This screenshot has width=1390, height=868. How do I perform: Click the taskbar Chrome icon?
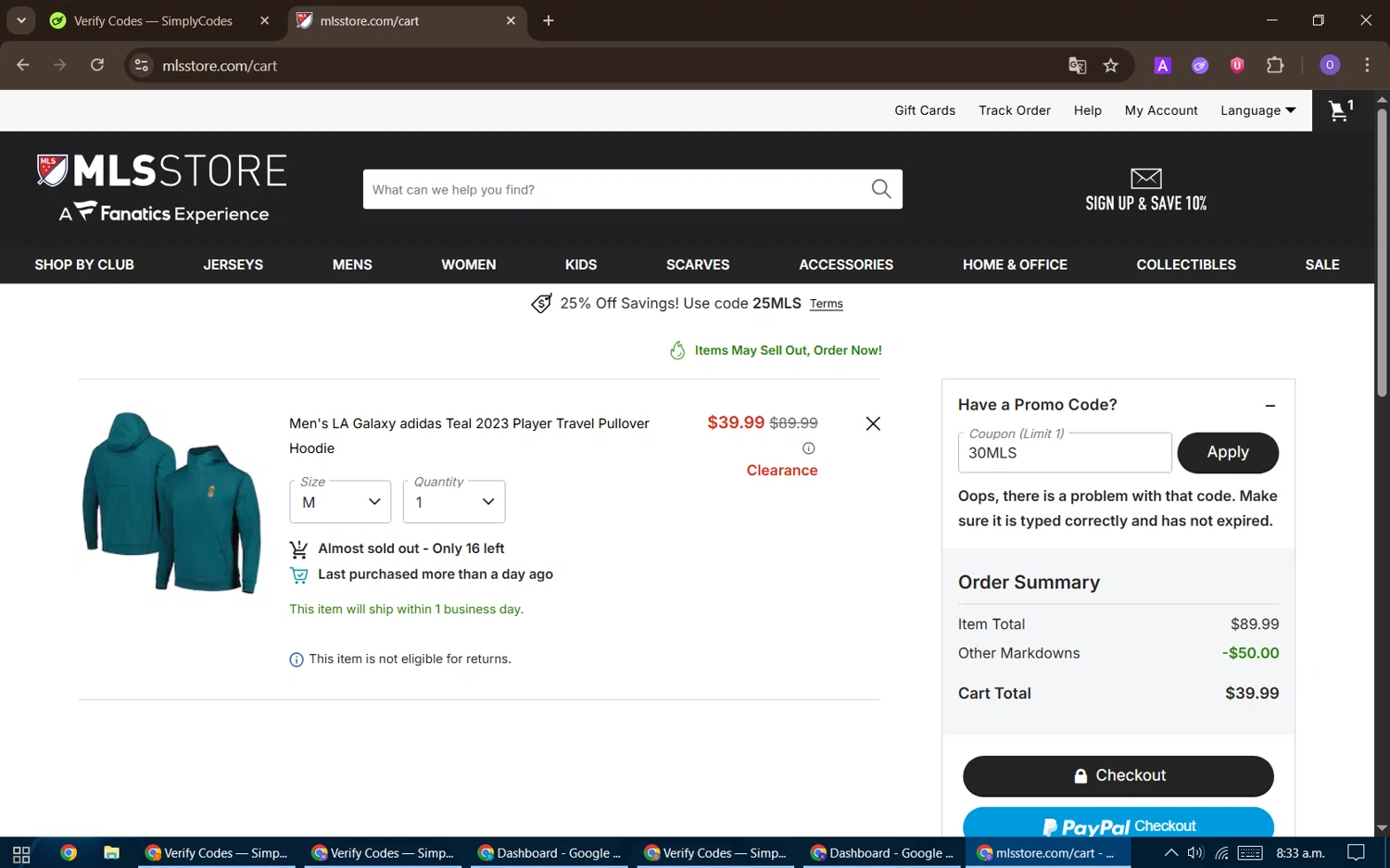coord(68,853)
